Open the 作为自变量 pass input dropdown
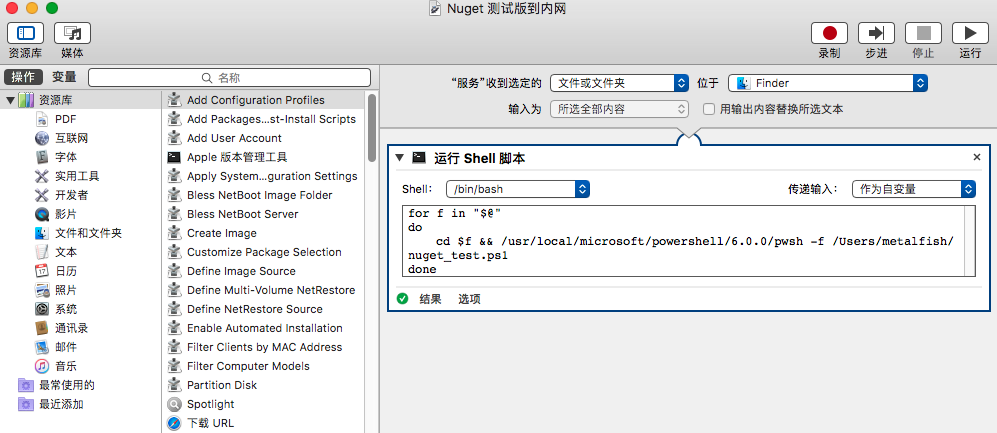The image size is (997, 433). coord(914,189)
